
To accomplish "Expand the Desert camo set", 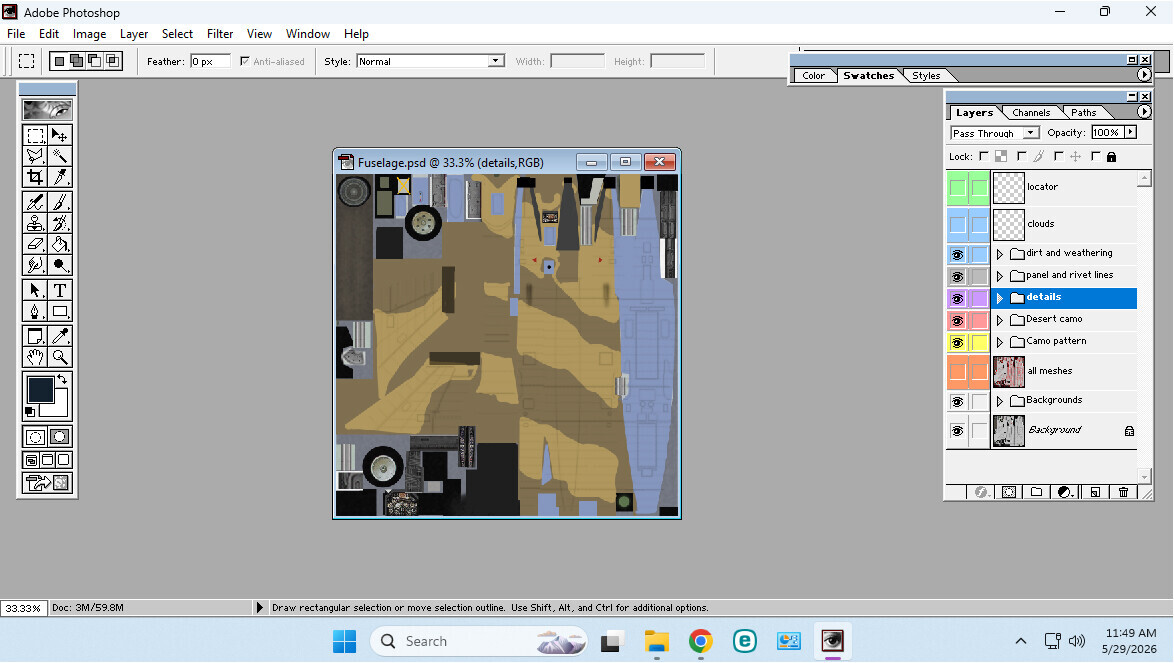I will (1000, 320).
